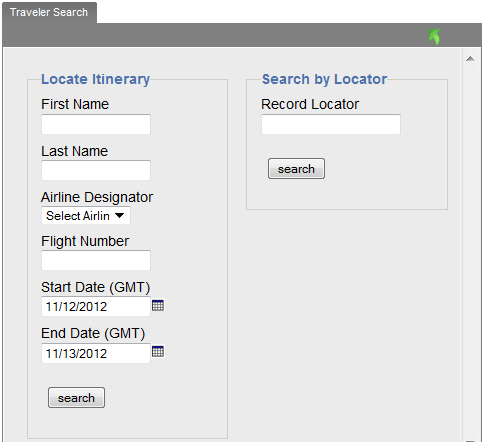Focus the Last Name input field

click(x=96, y=170)
